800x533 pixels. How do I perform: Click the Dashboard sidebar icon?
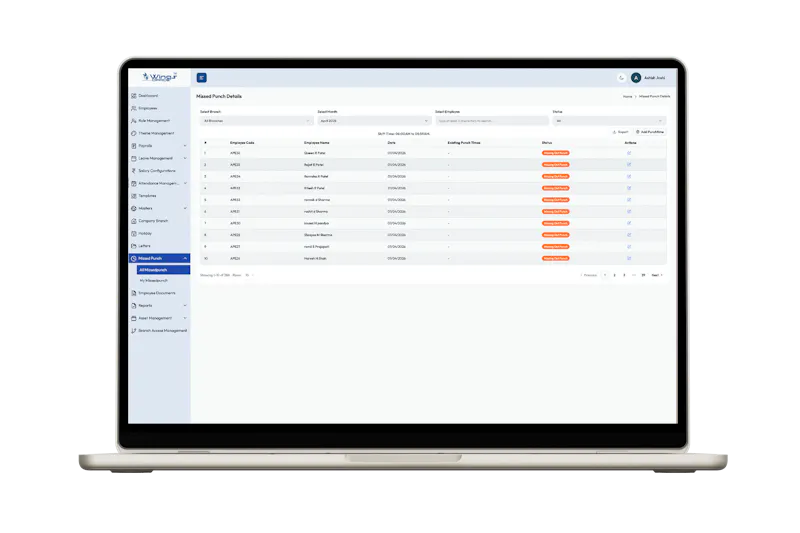134,96
